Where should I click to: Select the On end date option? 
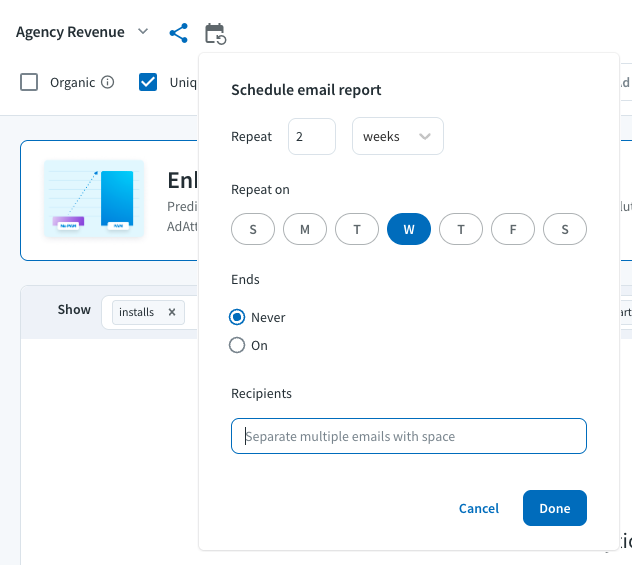point(237,345)
